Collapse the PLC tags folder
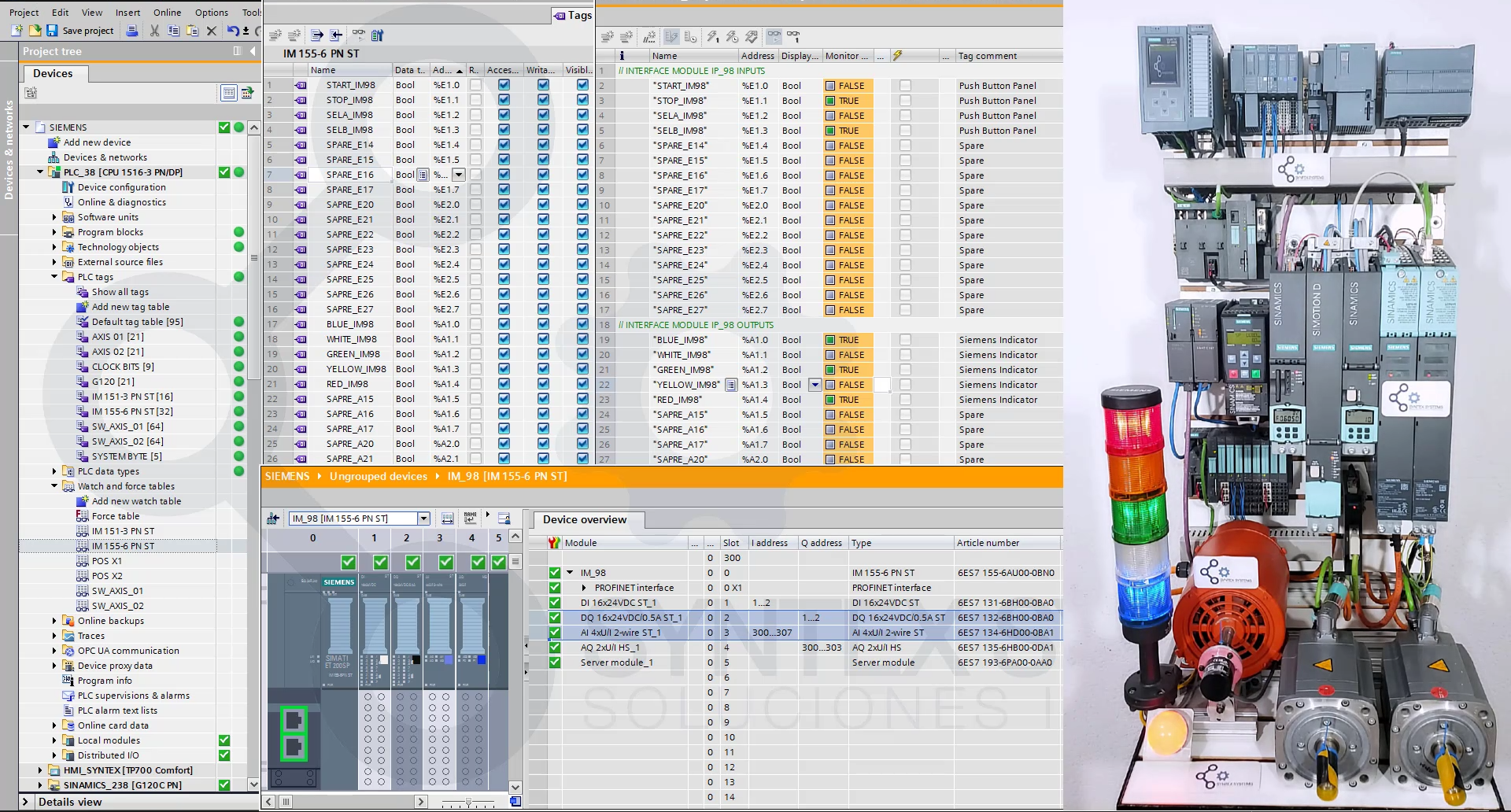This screenshot has width=1511, height=812. (x=54, y=277)
